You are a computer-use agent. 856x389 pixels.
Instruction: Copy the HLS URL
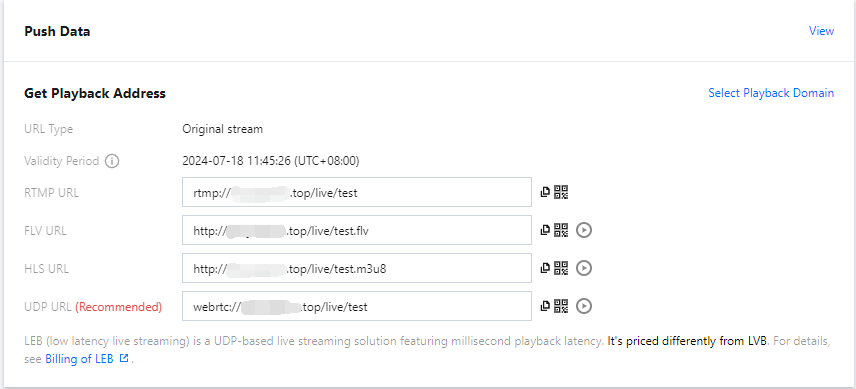pos(544,268)
